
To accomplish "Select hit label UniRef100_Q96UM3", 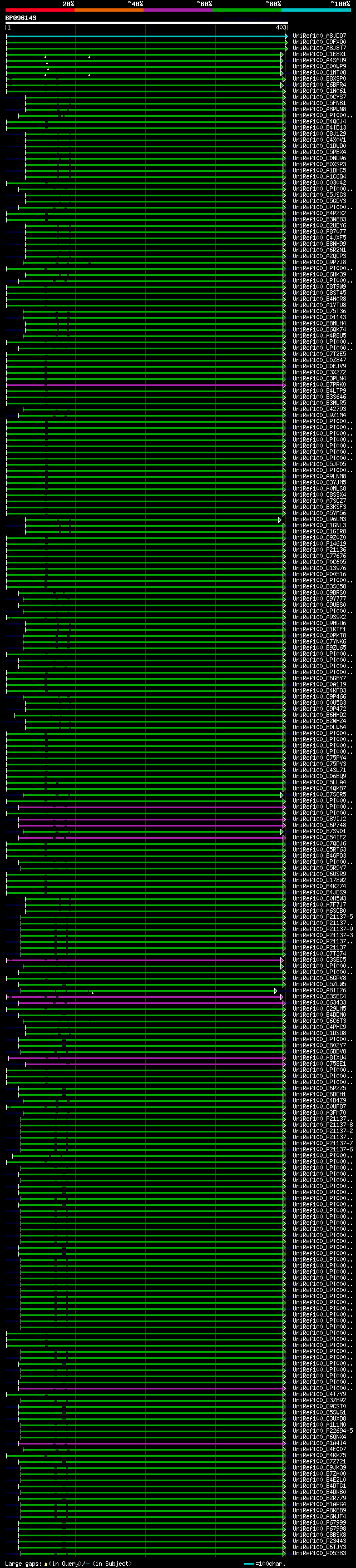I will [x=319, y=519].
